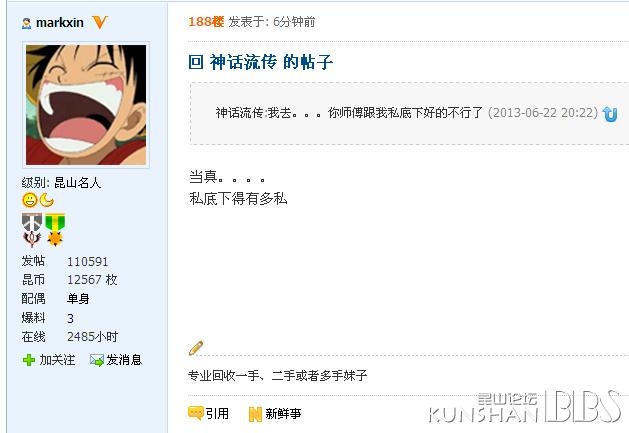Image resolution: width=629 pixels, height=433 pixels.
Task: Send a message with 发消息
Action: 124,360
